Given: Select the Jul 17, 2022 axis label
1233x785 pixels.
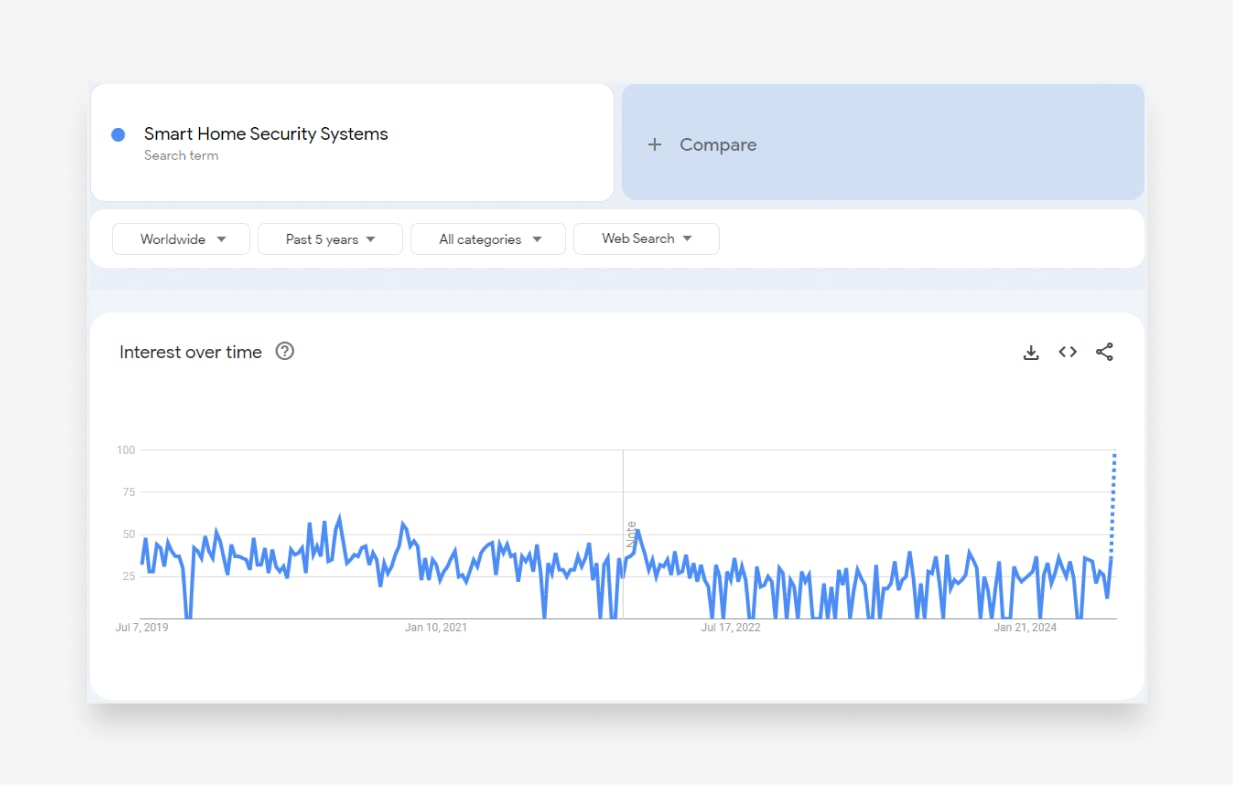Looking at the screenshot, I should [731, 628].
